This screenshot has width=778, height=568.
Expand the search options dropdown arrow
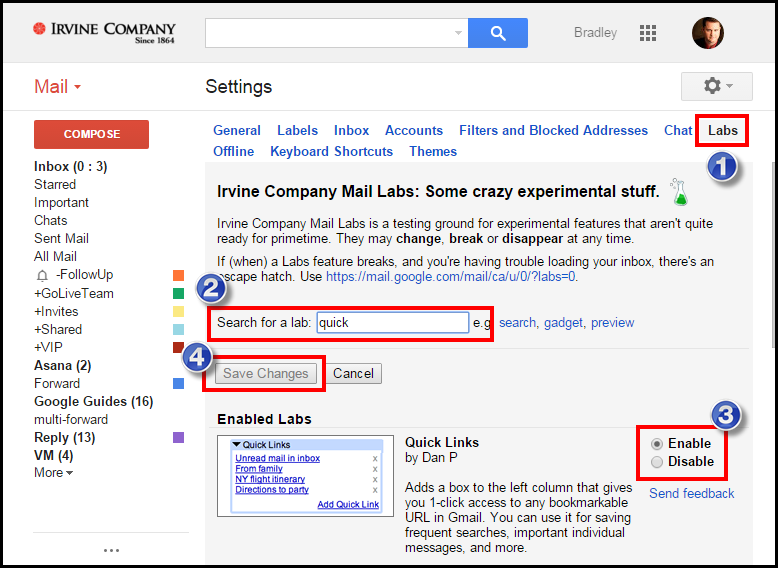point(458,33)
